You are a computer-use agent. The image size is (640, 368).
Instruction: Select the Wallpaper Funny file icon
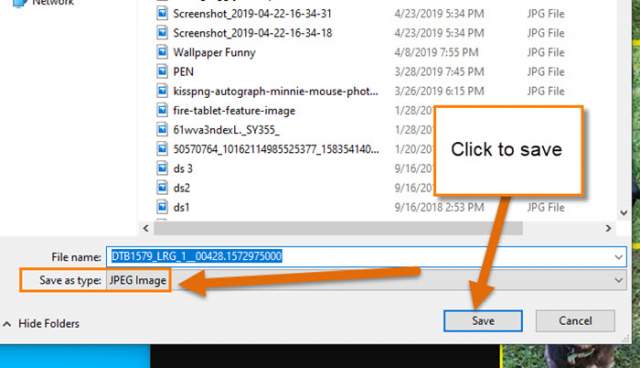pos(162,52)
